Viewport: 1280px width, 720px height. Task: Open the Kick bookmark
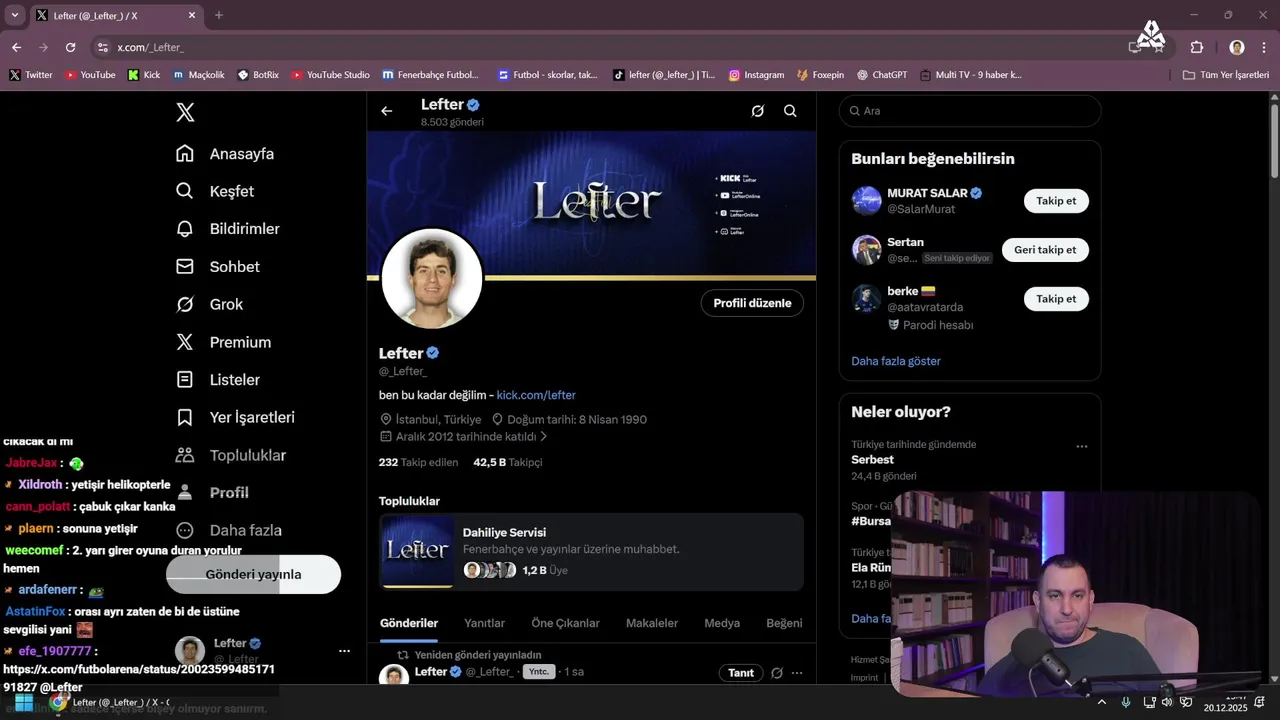click(x=144, y=75)
